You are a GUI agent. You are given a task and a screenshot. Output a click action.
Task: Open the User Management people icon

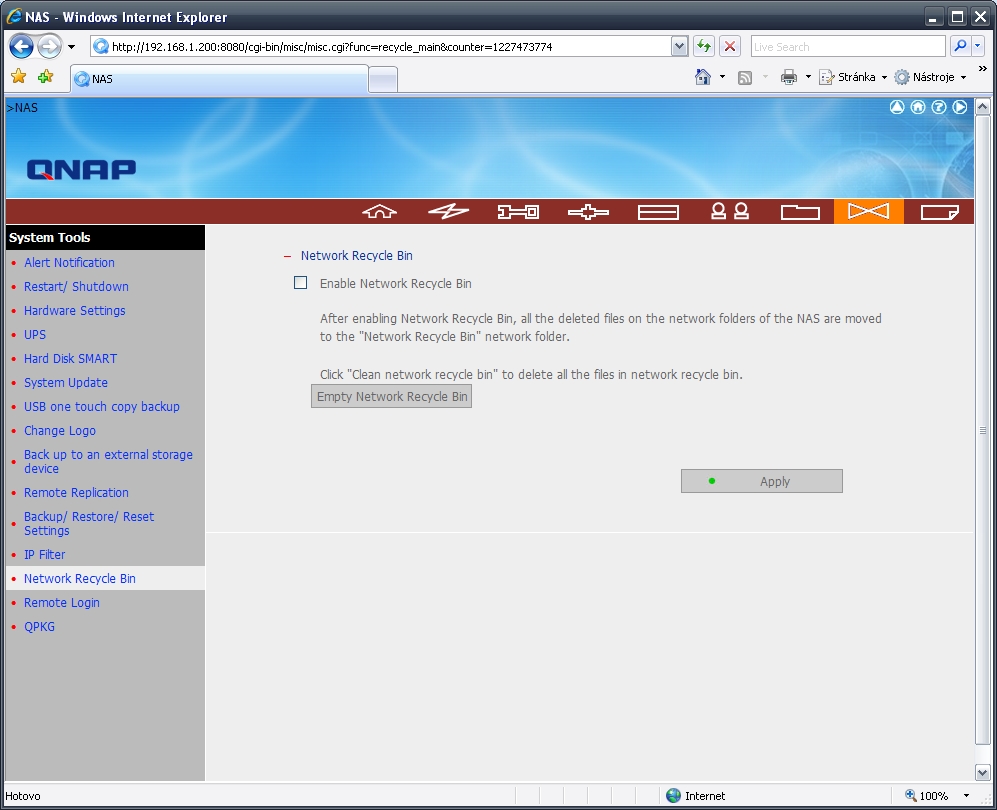[x=729, y=212]
